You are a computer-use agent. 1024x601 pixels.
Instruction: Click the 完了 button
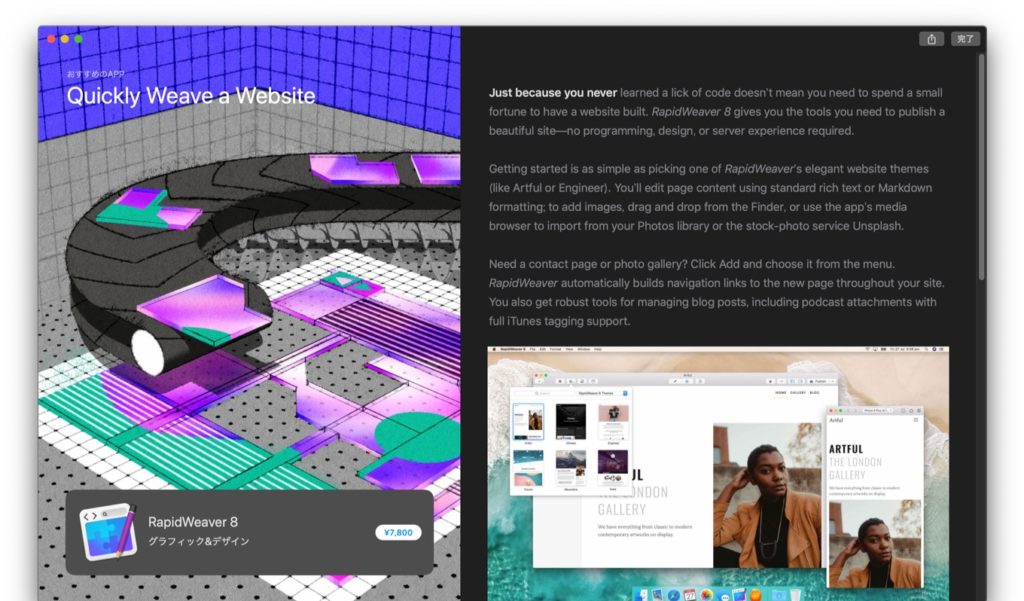coord(965,38)
